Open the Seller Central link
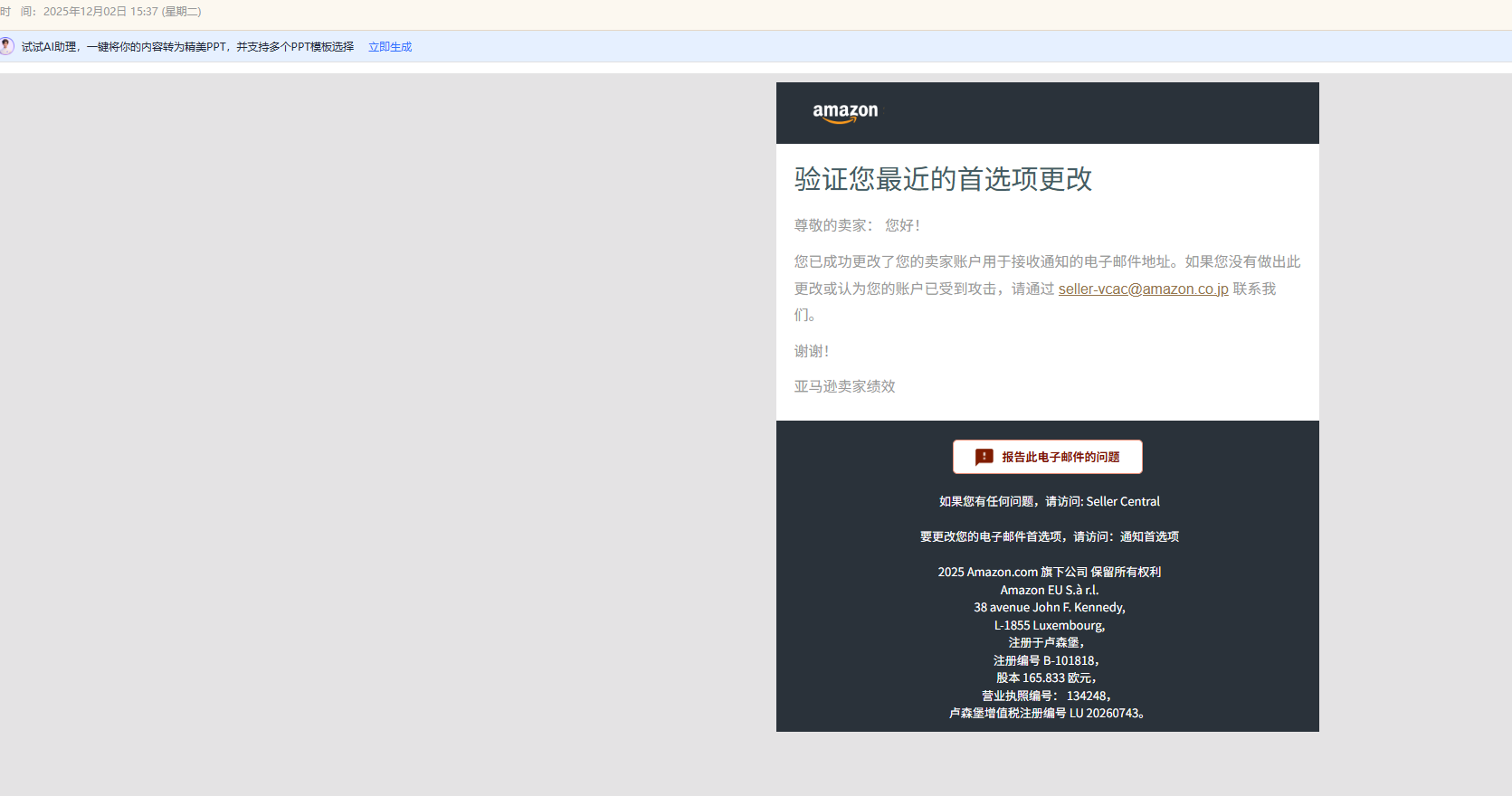1512x796 pixels. (1122, 501)
